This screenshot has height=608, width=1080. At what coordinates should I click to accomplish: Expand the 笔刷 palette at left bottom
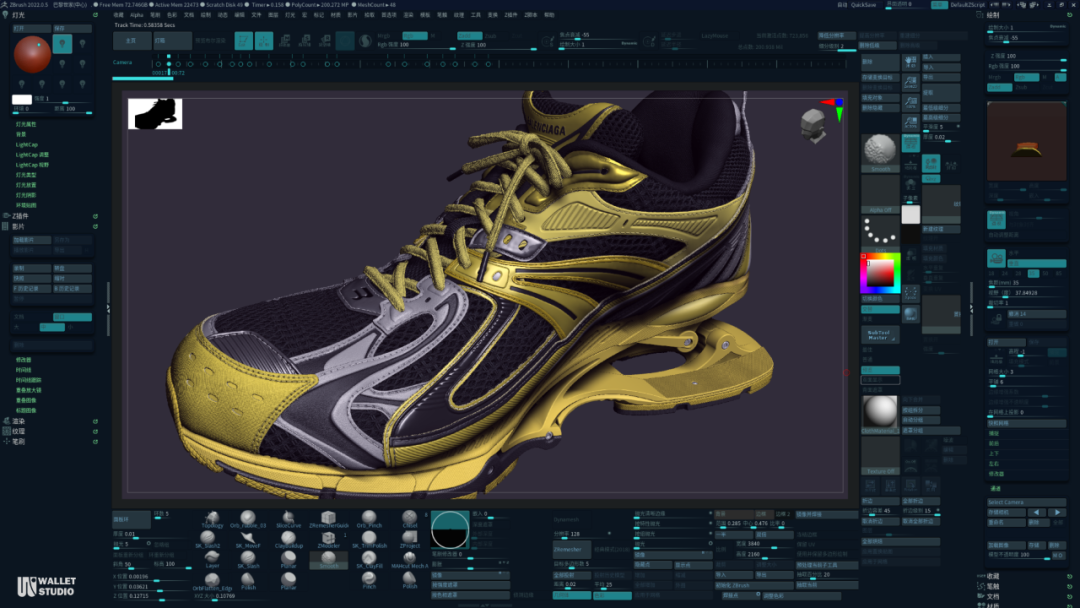[18, 441]
